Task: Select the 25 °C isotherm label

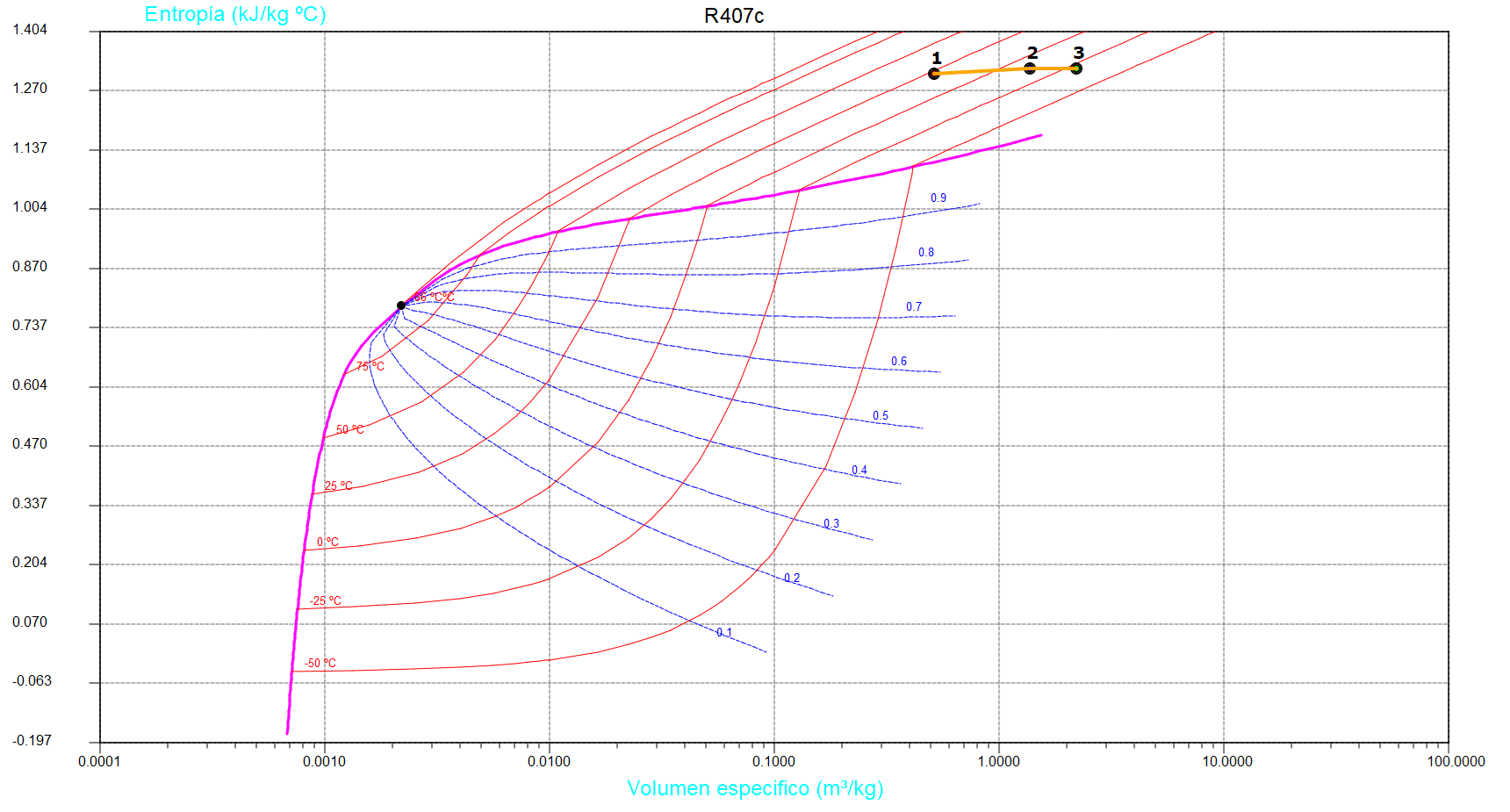Action: point(338,485)
